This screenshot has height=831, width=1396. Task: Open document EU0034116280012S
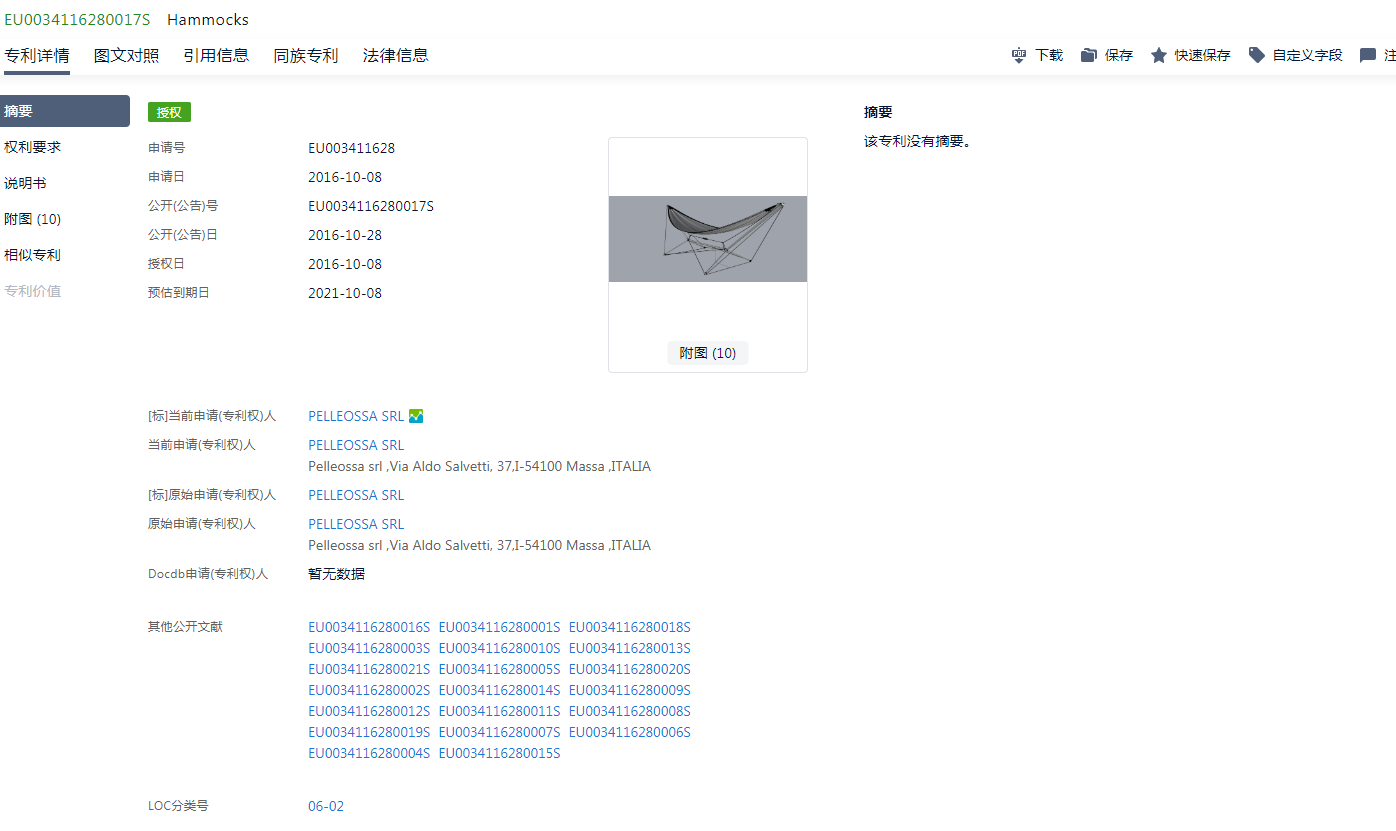pyautogui.click(x=369, y=711)
